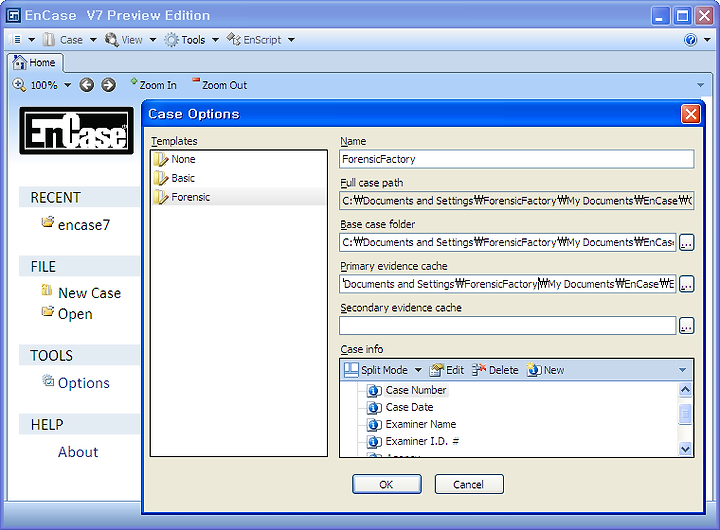Click the Case info scroll down arrow
720x530 pixels.
point(685,449)
